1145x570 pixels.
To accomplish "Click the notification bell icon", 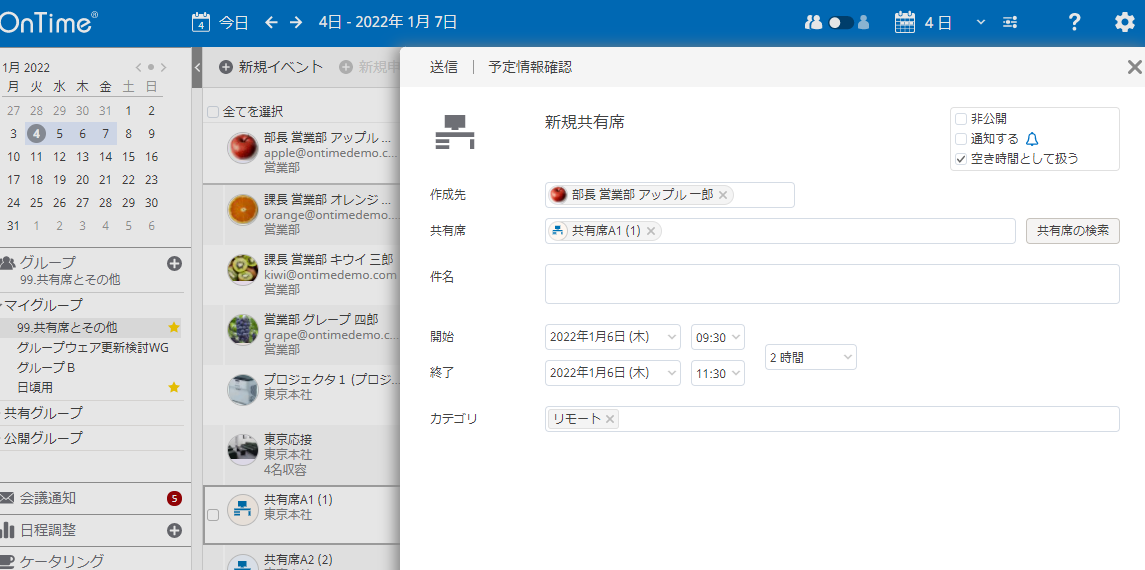I will click(1032, 139).
